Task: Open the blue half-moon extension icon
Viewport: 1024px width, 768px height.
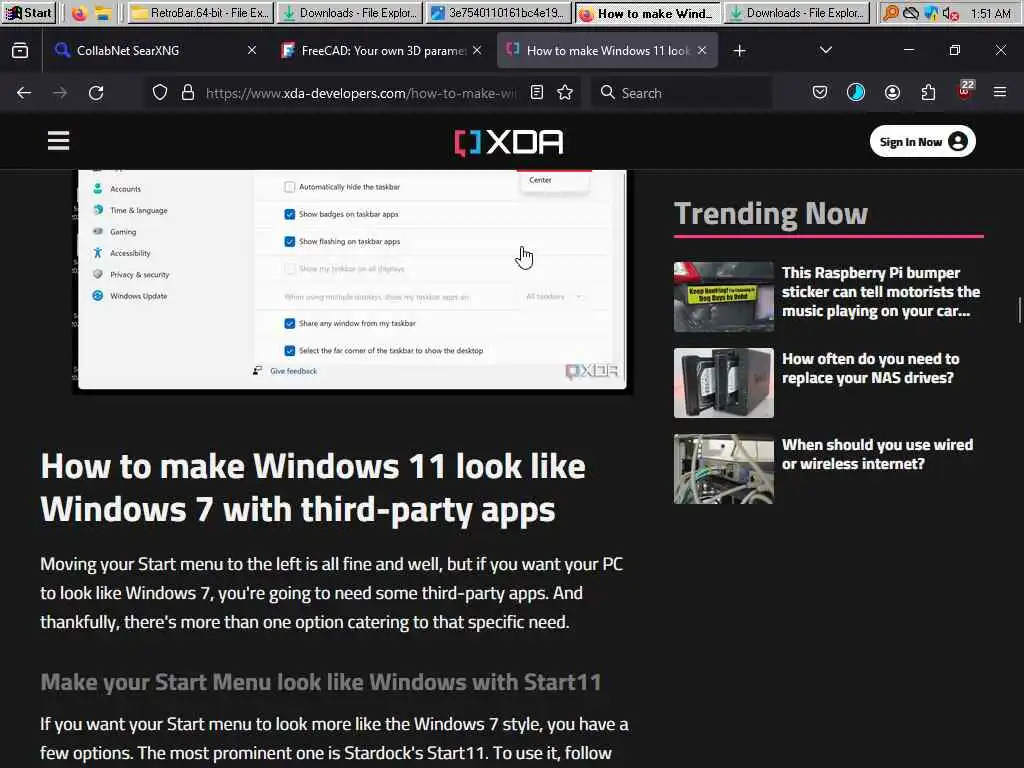Action: [856, 93]
